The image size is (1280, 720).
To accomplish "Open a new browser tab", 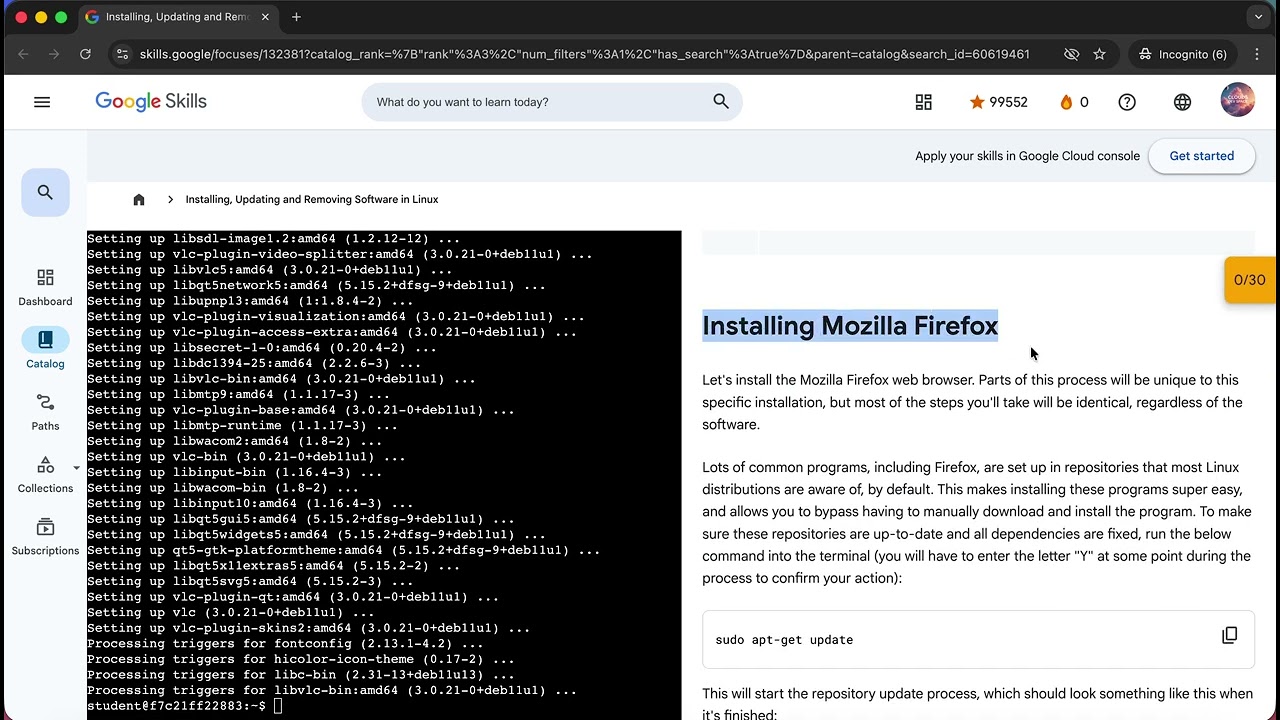I will click(296, 17).
